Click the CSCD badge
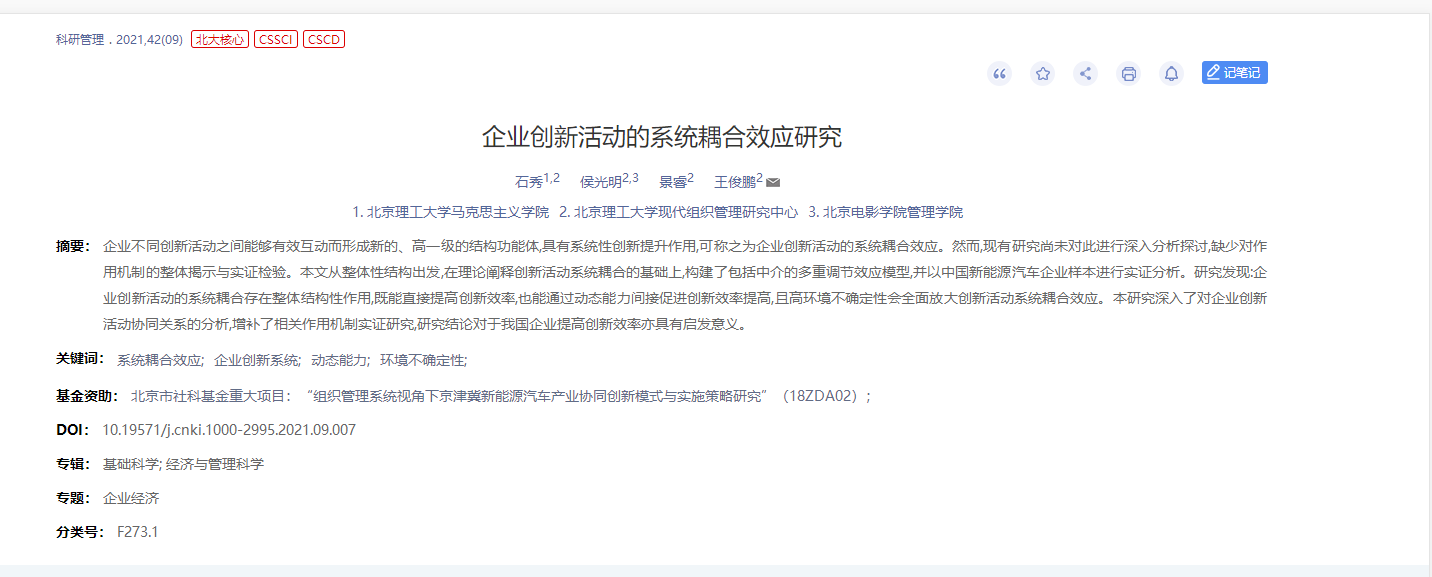The width and height of the screenshot is (1432, 577). coord(323,38)
